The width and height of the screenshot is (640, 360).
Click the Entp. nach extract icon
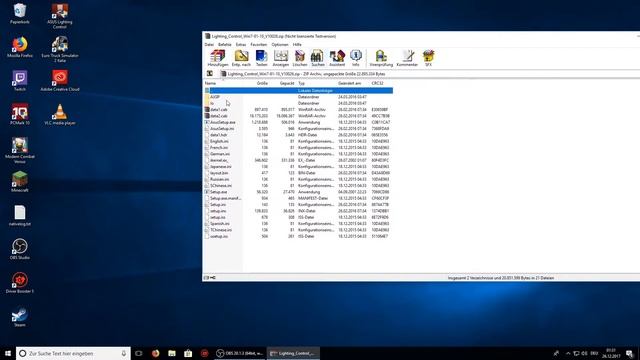pyautogui.click(x=241, y=58)
